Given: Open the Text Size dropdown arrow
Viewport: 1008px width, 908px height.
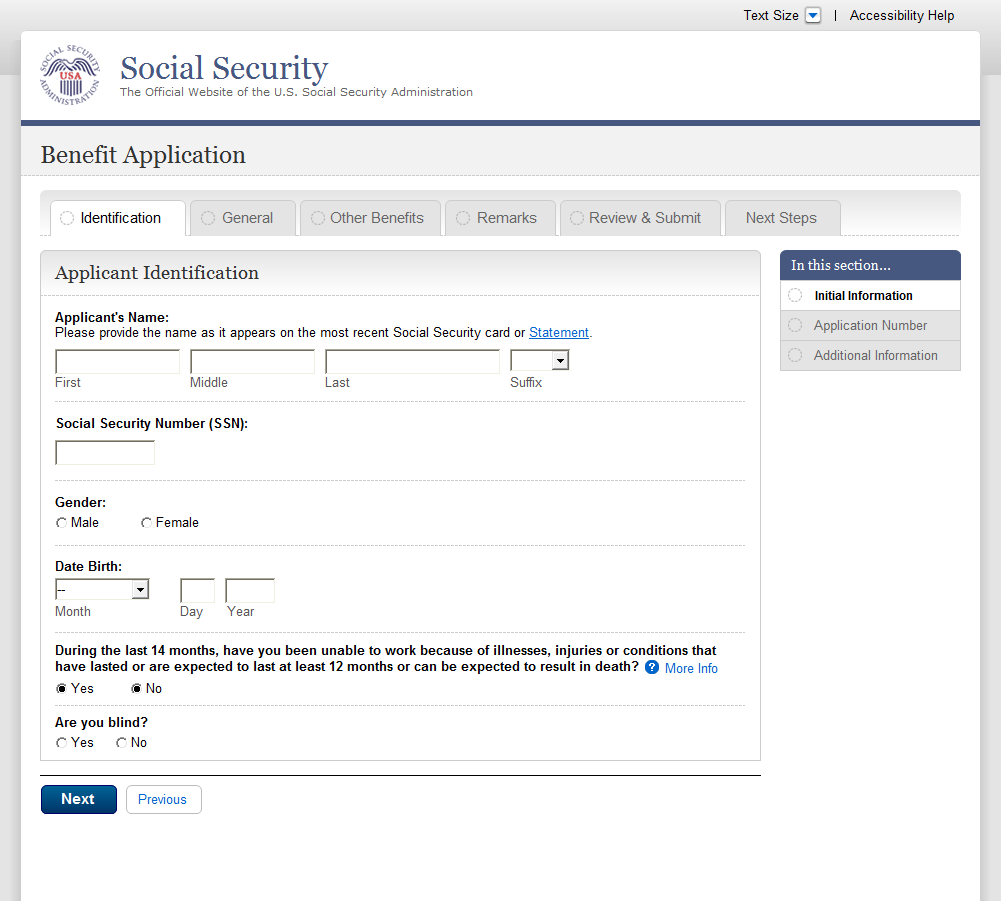Looking at the screenshot, I should click(x=813, y=16).
